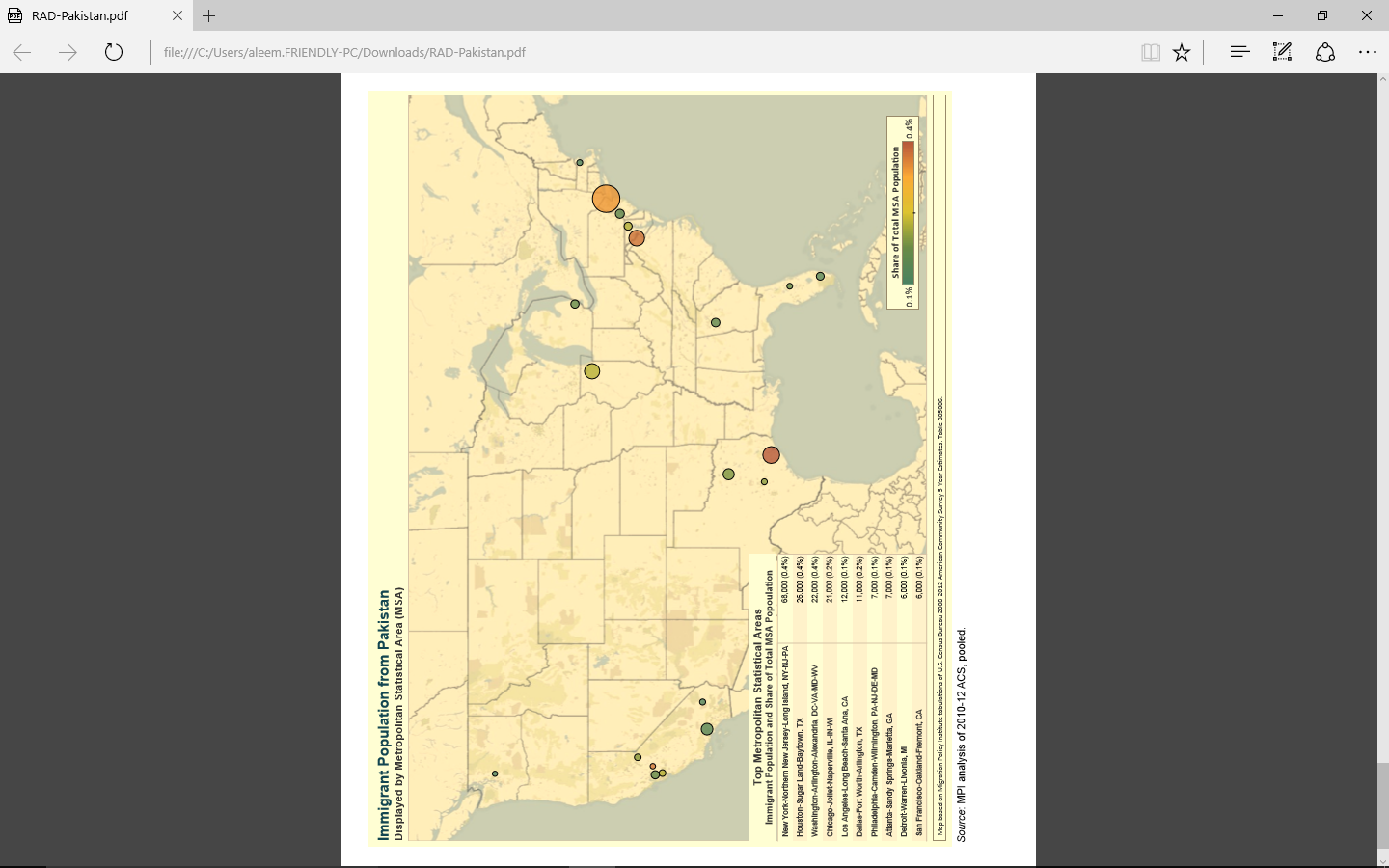This screenshot has height=868, width=1389.
Task: Click the color gradient legend bar
Action: (909, 213)
